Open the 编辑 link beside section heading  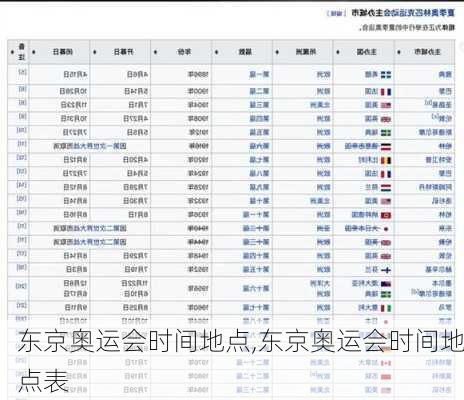[x=336, y=13]
